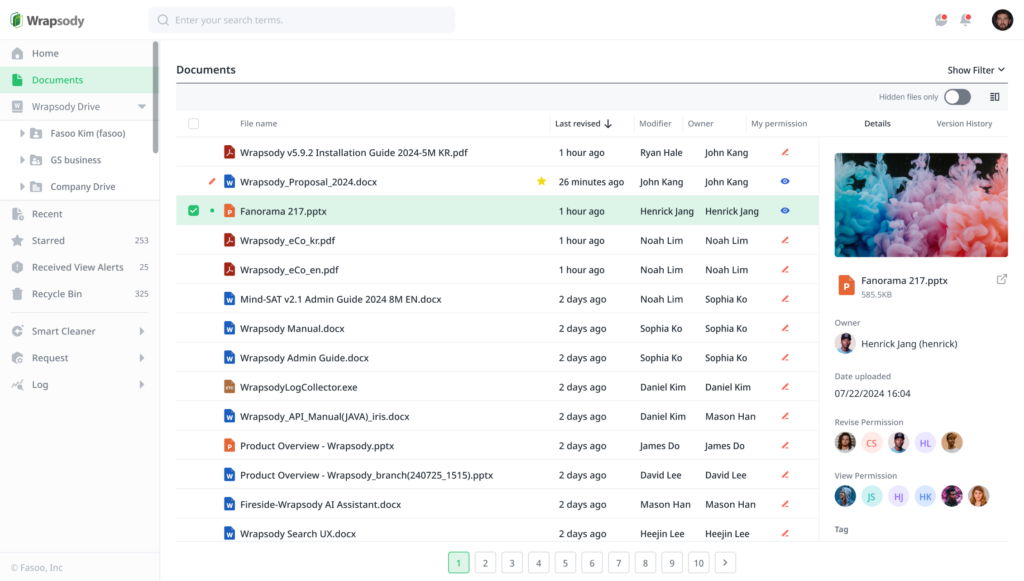Click the My permission column header
Screen dimensions: 1024x581
(779, 123)
